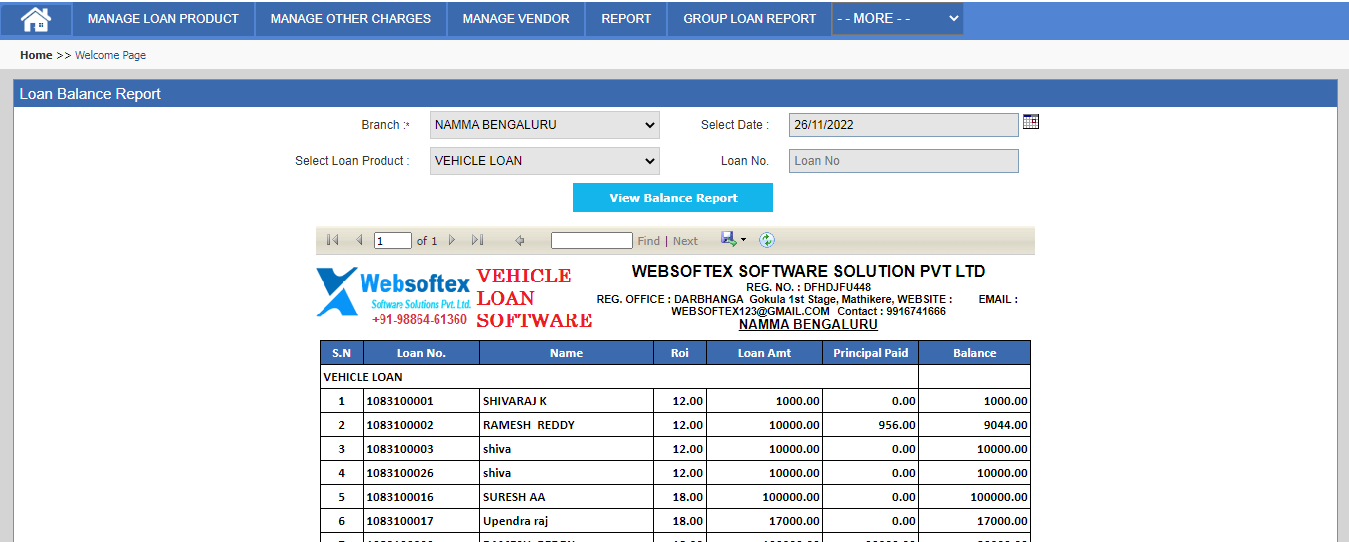Go to the Home icon in navbar
This screenshot has height=542, width=1349.
click(x=36, y=19)
